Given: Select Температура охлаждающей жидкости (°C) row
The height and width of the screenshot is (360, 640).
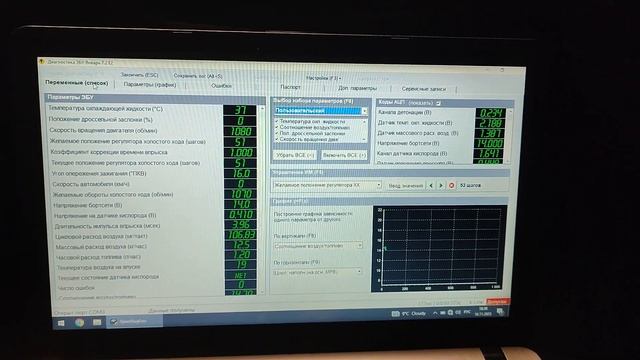Looking at the screenshot, I should click(152, 109).
